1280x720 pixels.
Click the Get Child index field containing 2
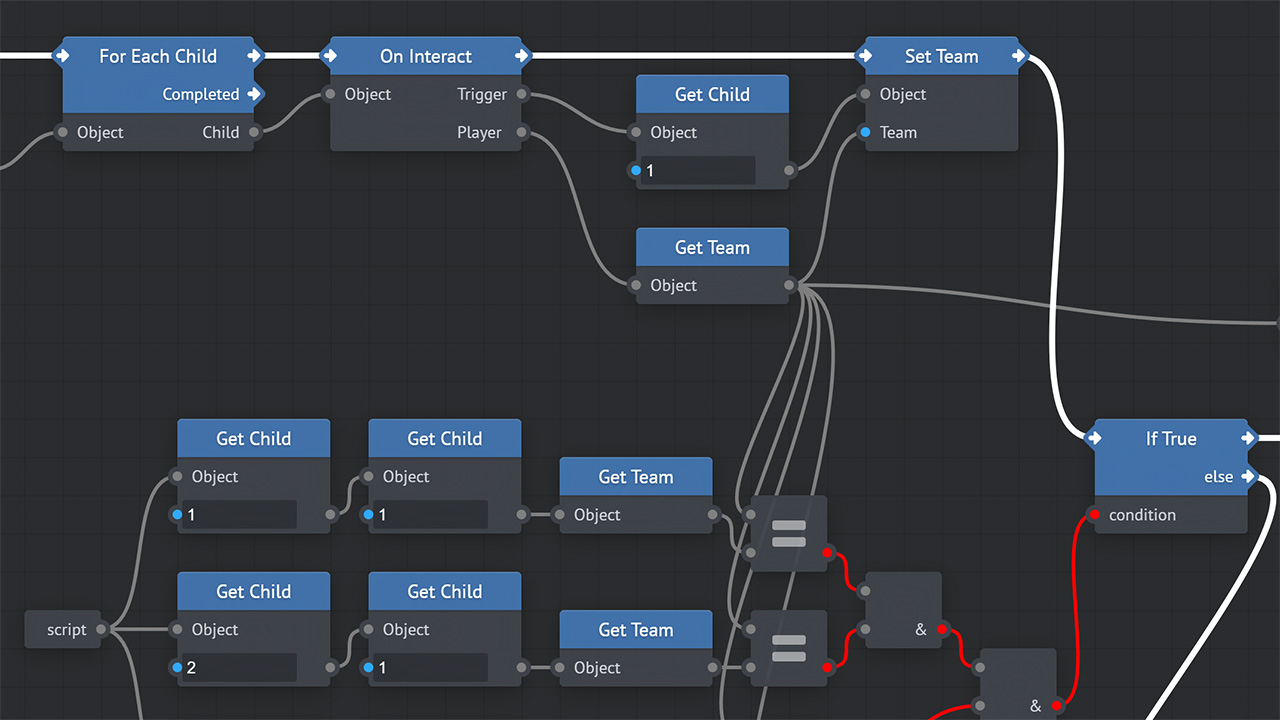tap(240, 667)
